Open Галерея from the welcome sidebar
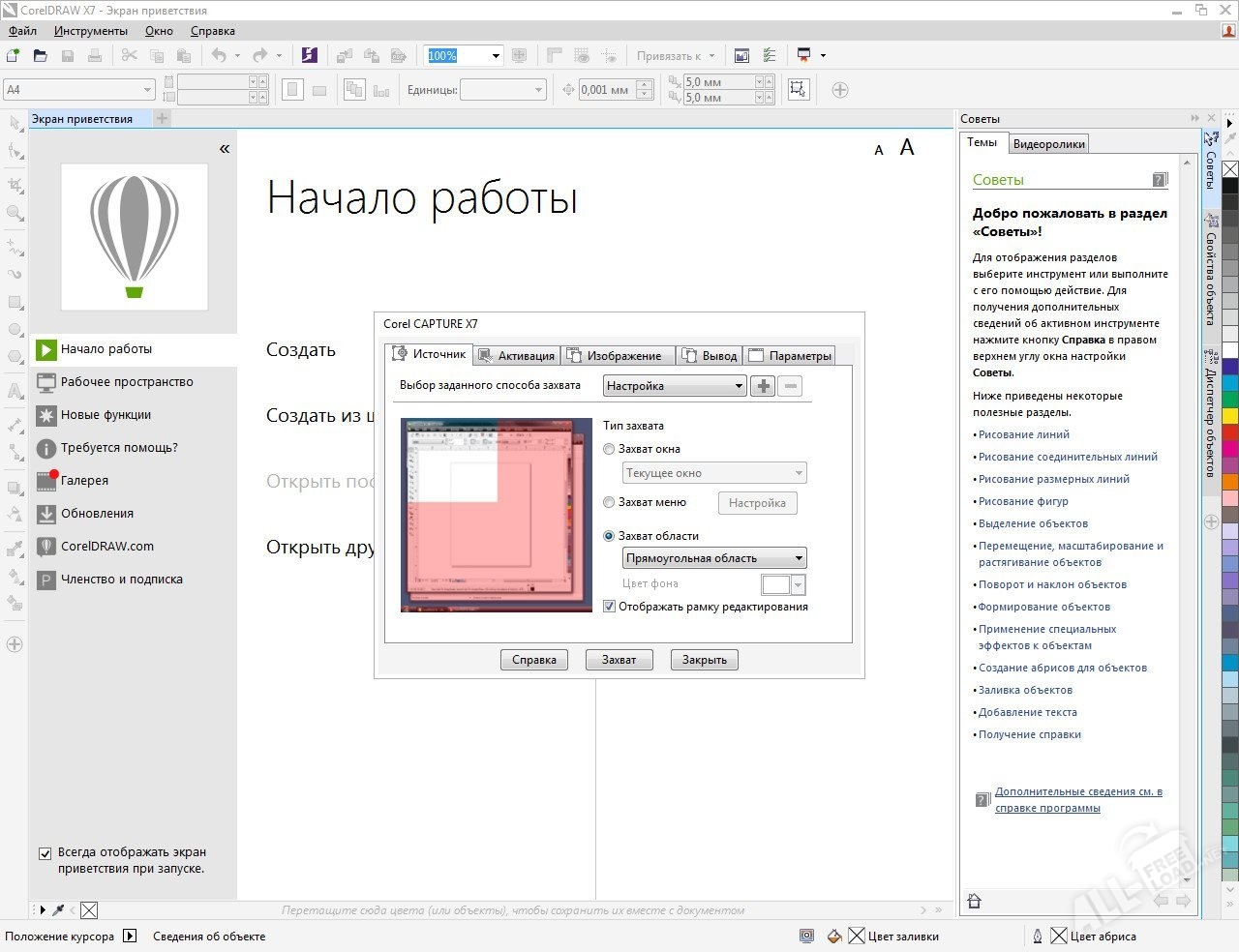Image resolution: width=1239 pixels, height=952 pixels. [x=84, y=481]
